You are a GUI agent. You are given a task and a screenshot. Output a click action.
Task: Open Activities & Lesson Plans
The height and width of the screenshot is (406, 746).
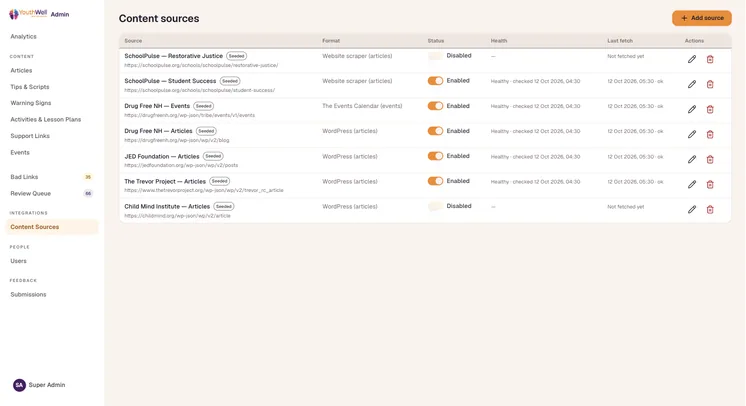46,119
